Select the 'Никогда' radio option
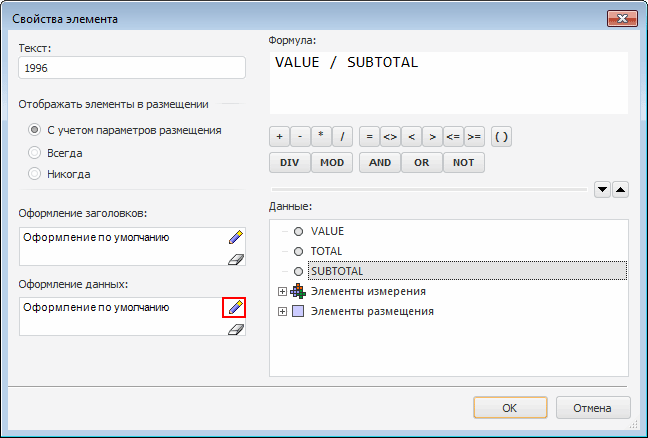648x438 pixels. [35, 174]
